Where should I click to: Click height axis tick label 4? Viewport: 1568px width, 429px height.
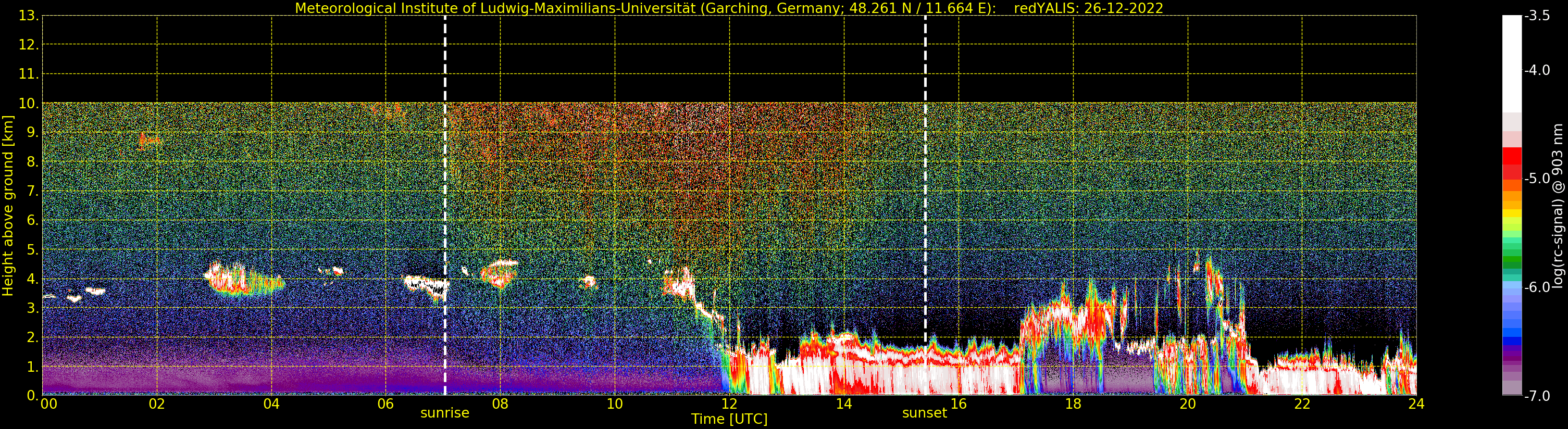pyautogui.click(x=32, y=279)
